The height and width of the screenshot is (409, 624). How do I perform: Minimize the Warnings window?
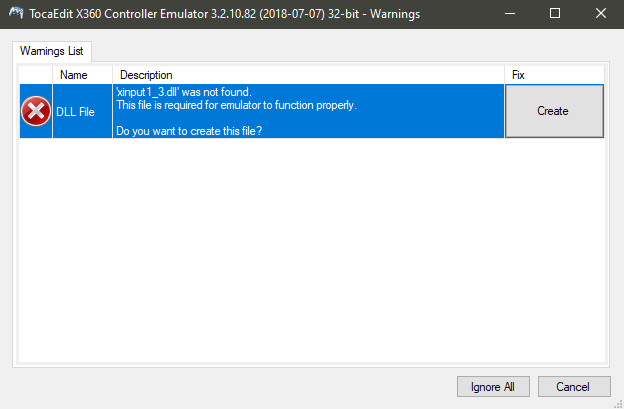pos(510,14)
